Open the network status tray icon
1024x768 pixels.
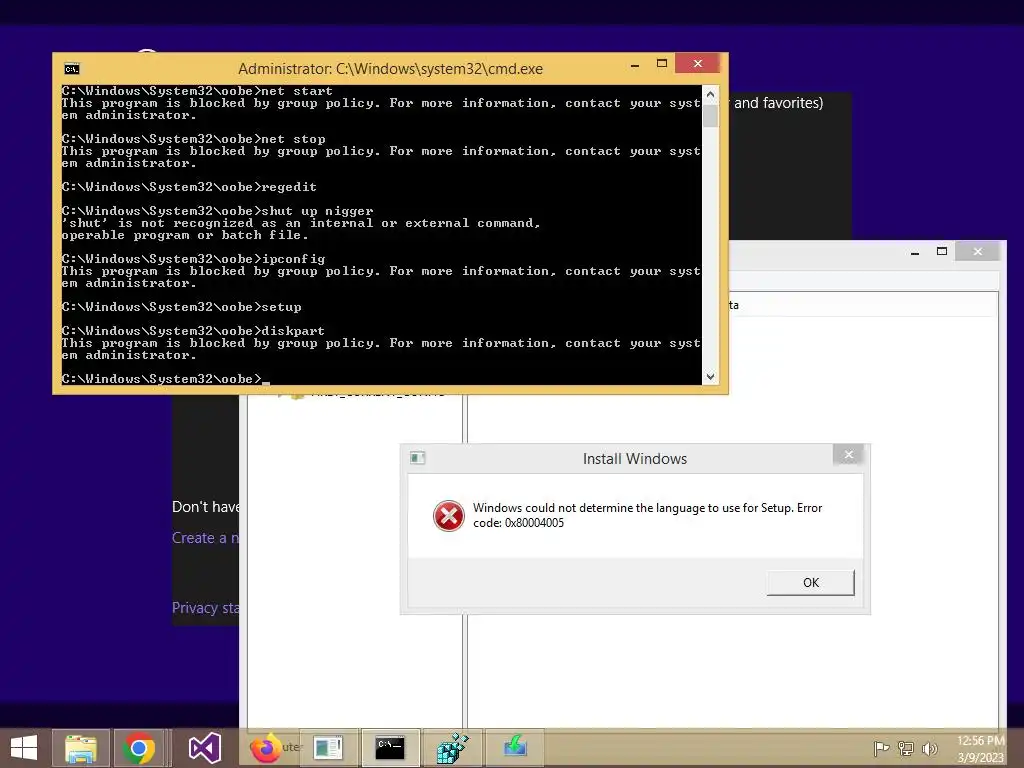[x=906, y=748]
